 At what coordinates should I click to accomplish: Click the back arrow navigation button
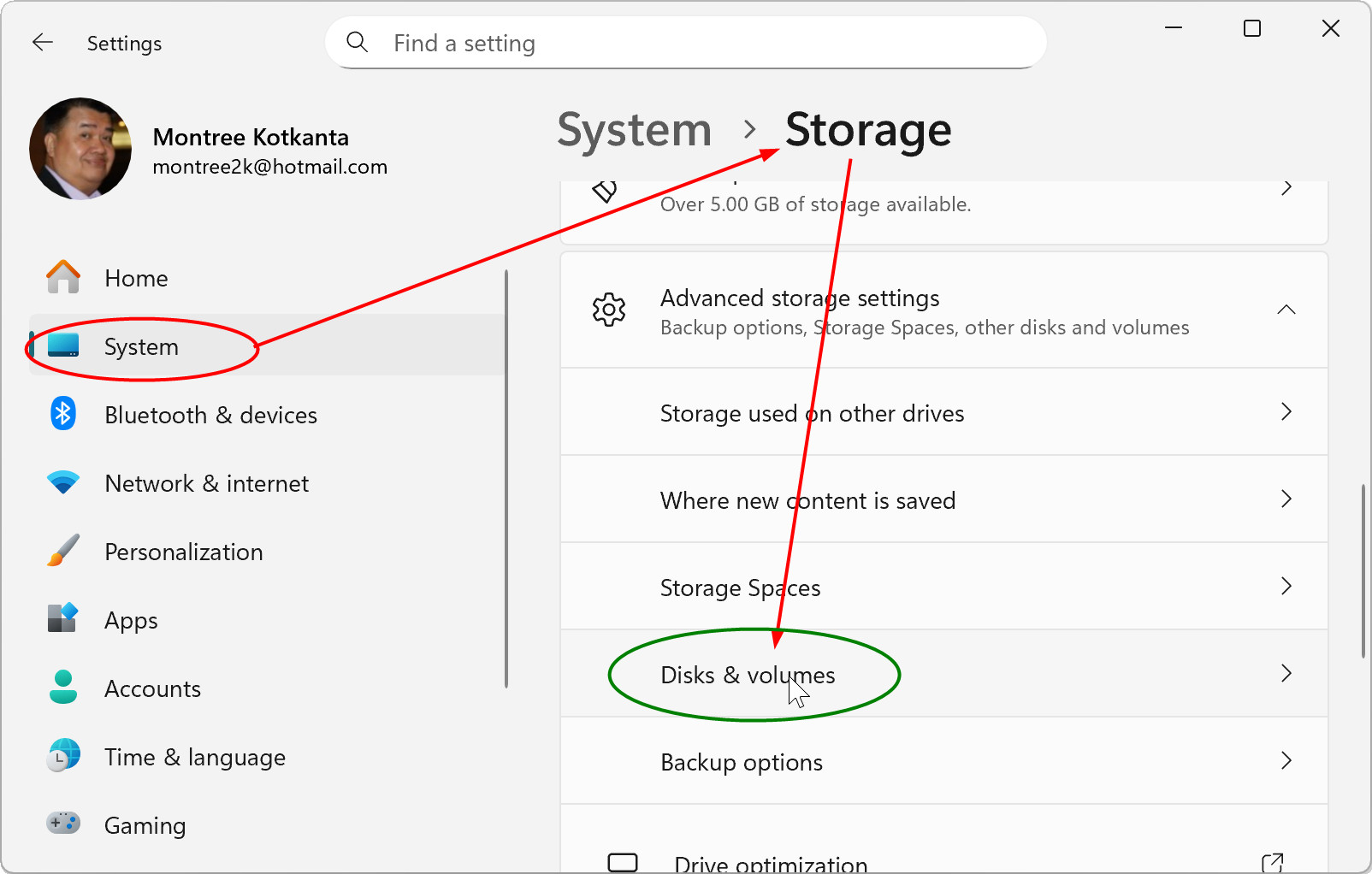pyautogui.click(x=42, y=42)
